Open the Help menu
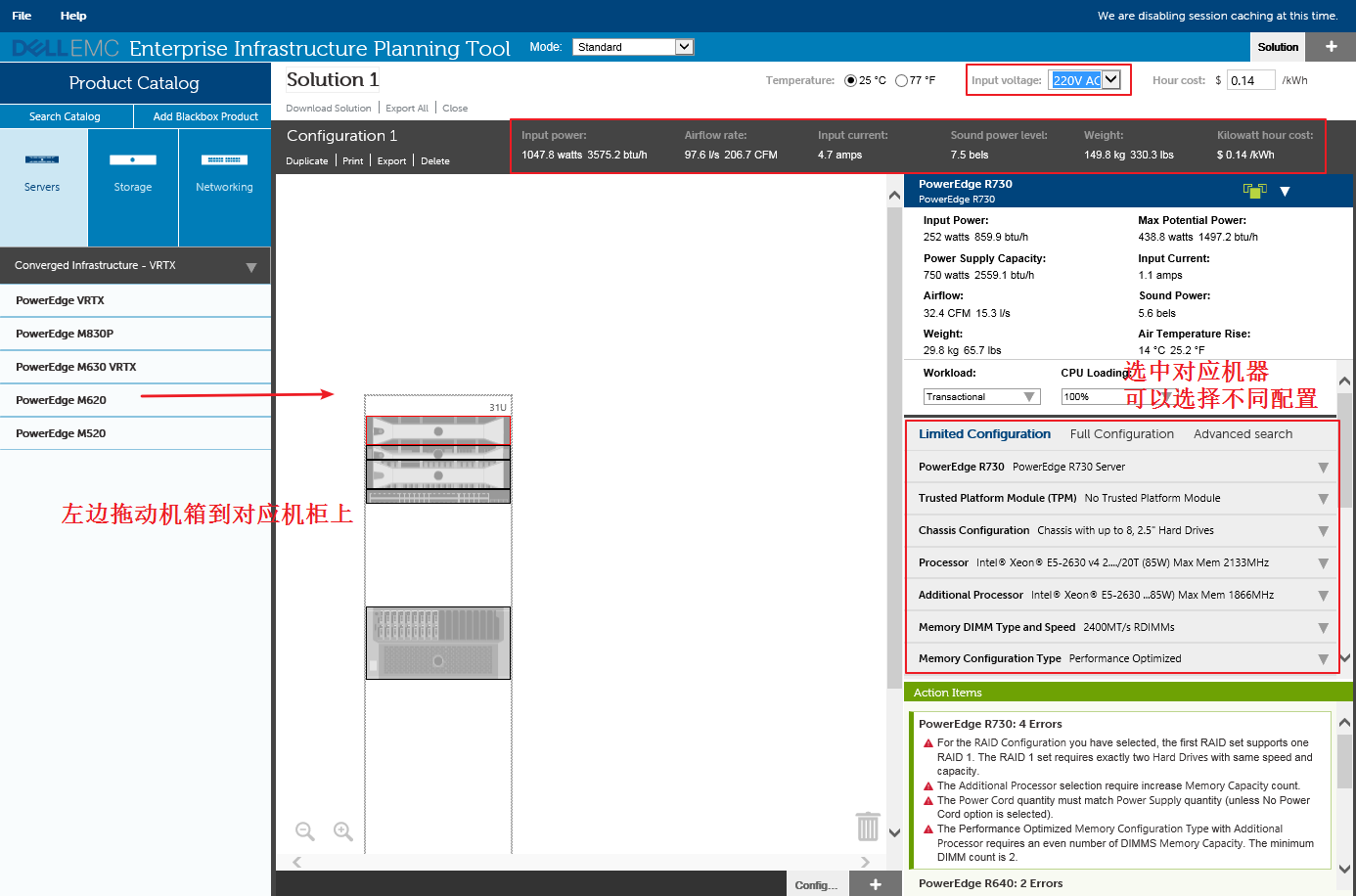 tap(73, 16)
